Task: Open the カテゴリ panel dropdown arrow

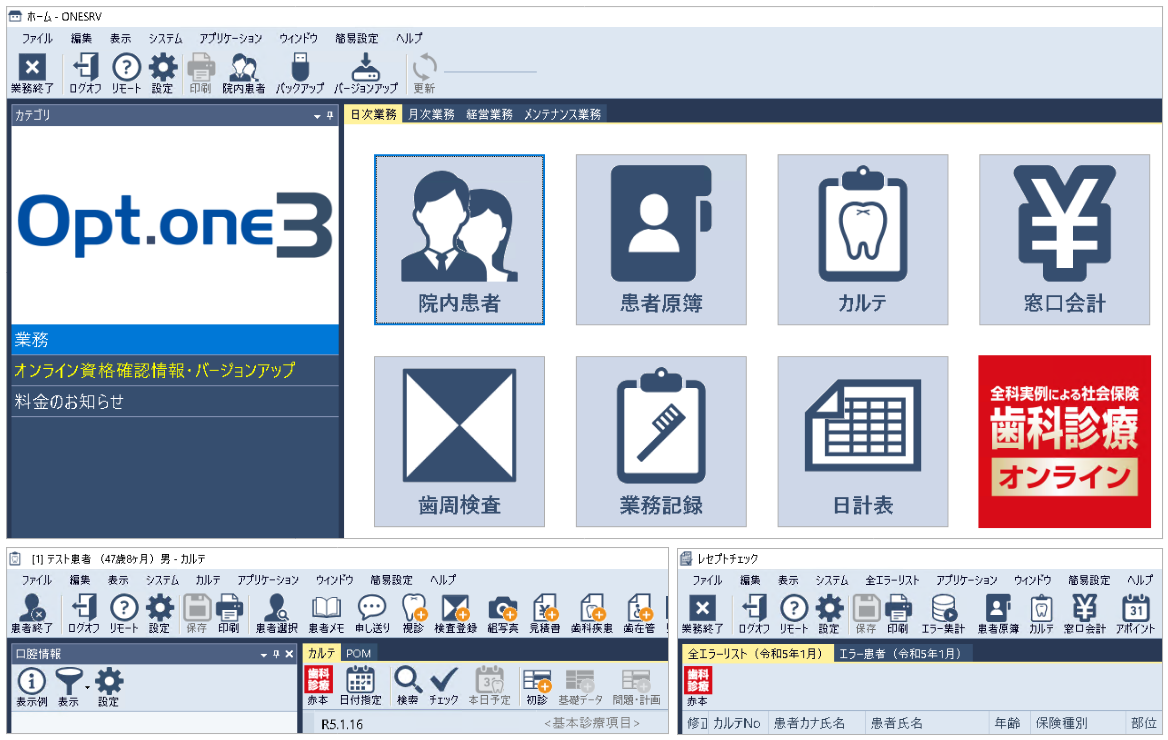Action: tap(316, 116)
